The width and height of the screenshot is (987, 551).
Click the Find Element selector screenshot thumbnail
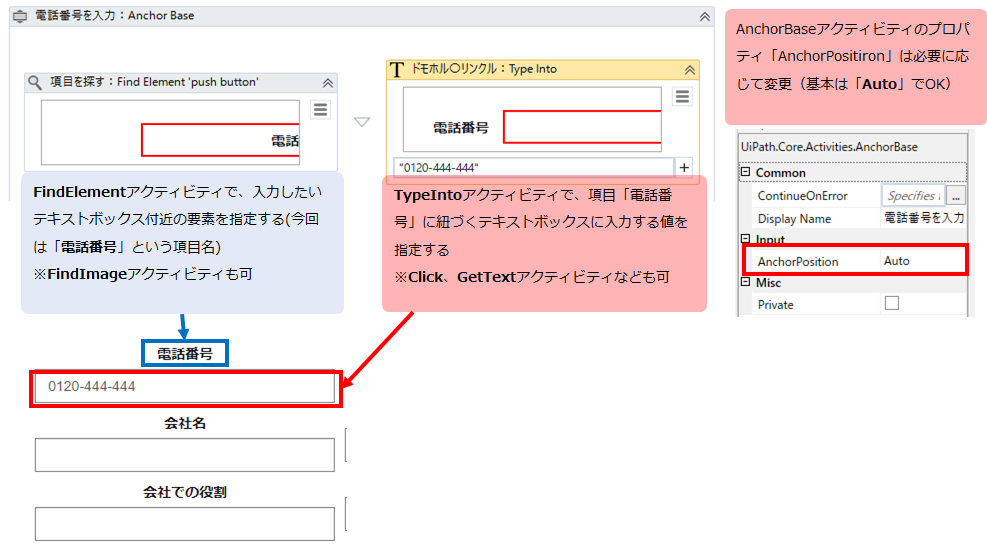pos(170,132)
